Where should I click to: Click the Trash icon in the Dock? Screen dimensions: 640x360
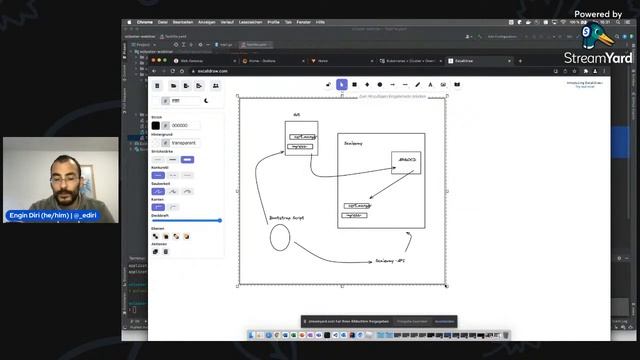tap(506, 335)
